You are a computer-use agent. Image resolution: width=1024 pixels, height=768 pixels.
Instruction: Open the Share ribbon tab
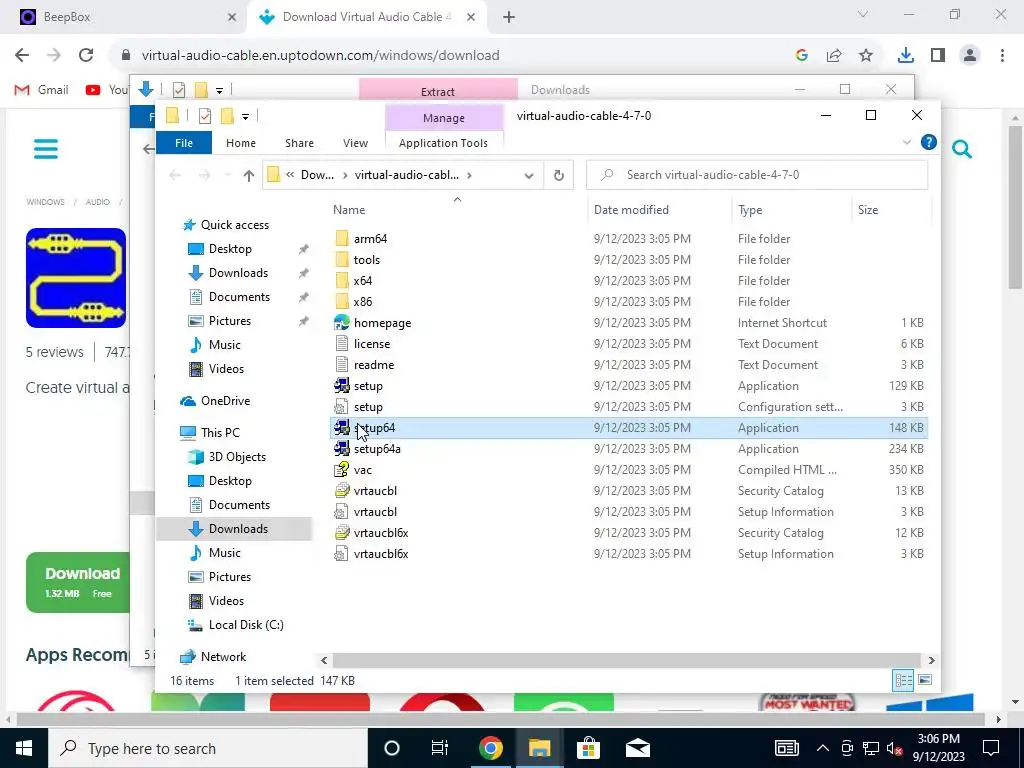299,143
